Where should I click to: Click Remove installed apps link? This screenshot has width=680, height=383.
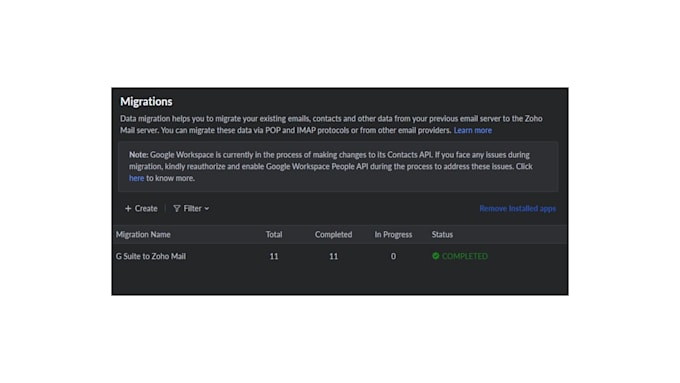click(x=517, y=209)
